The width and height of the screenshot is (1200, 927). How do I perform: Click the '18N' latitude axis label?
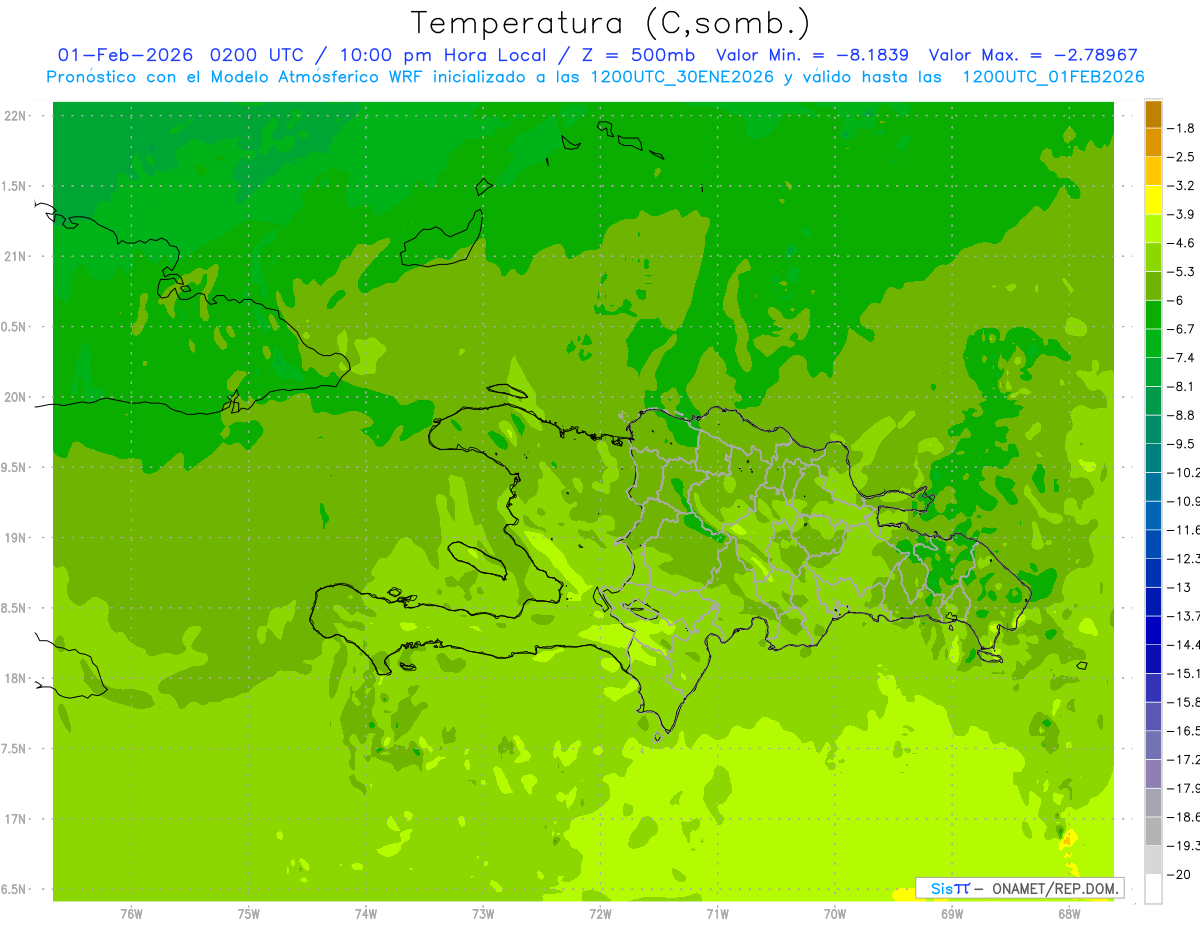click(14, 678)
